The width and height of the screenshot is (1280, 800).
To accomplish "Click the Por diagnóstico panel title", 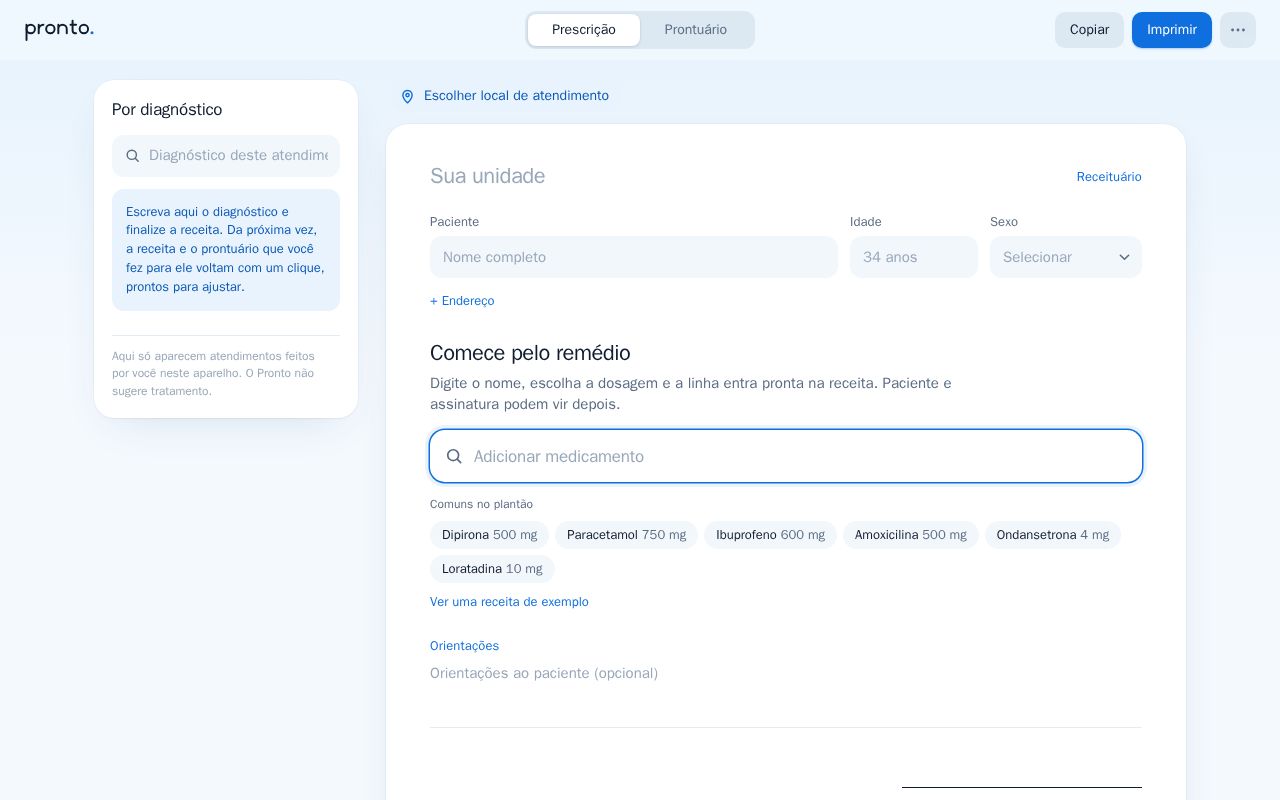I will [x=167, y=110].
